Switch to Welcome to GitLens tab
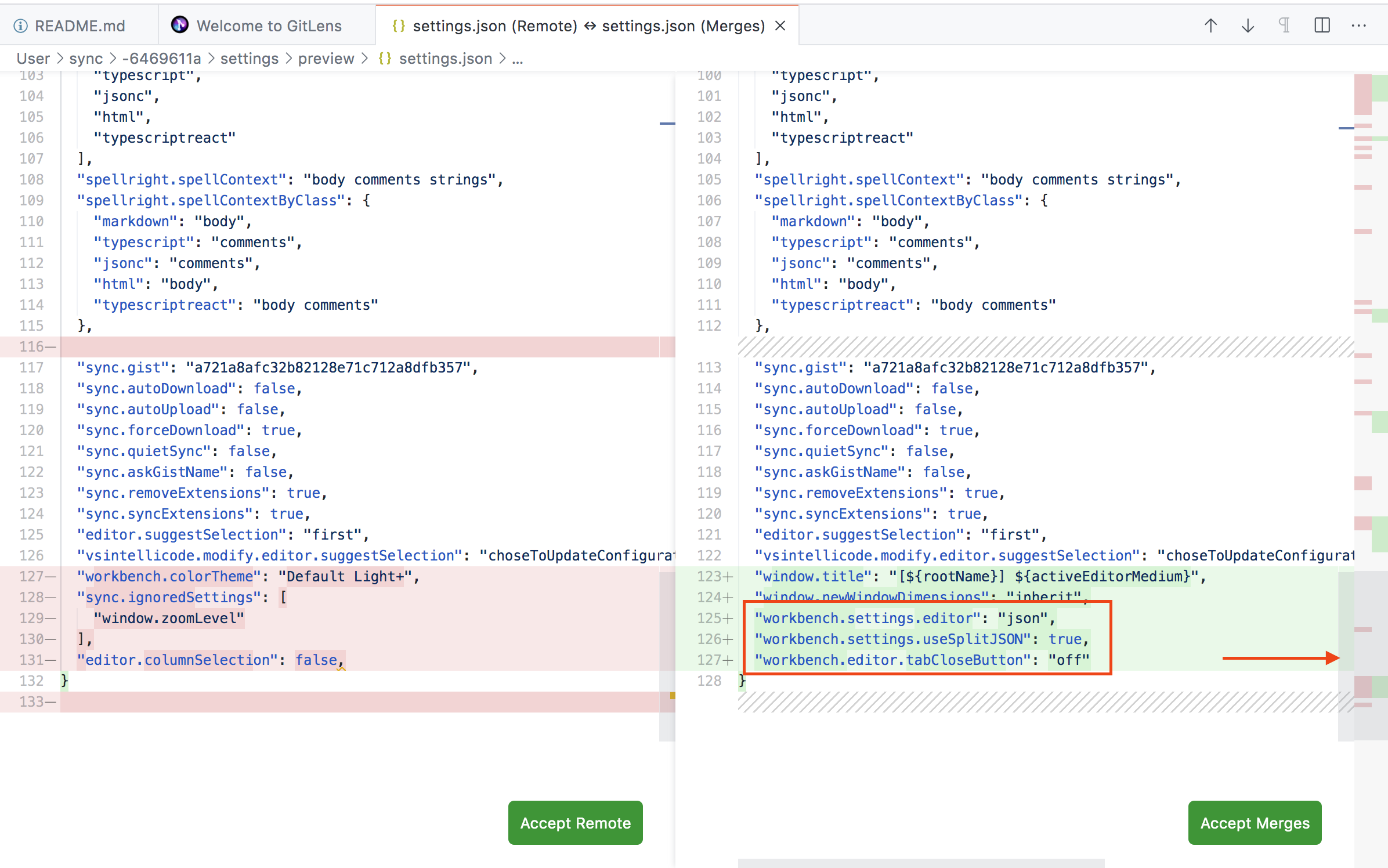Viewport: 1388px width, 868px height. [267, 26]
